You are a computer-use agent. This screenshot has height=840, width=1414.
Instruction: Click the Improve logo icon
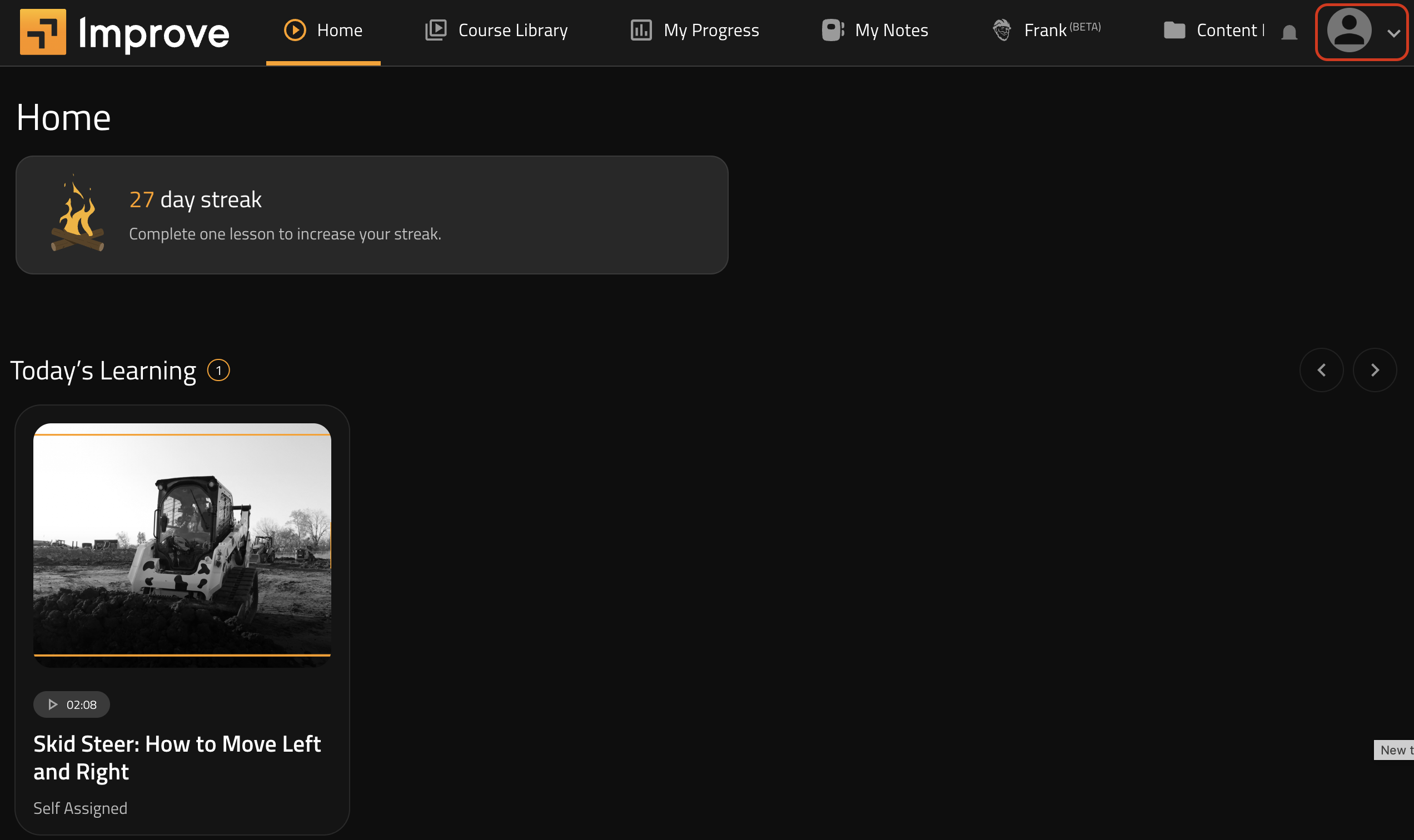point(43,32)
